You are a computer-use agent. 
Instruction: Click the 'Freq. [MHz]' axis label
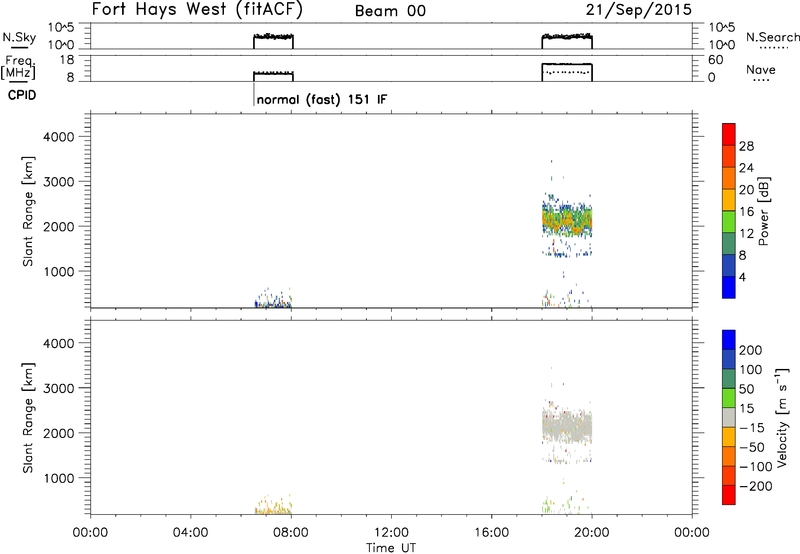18,67
